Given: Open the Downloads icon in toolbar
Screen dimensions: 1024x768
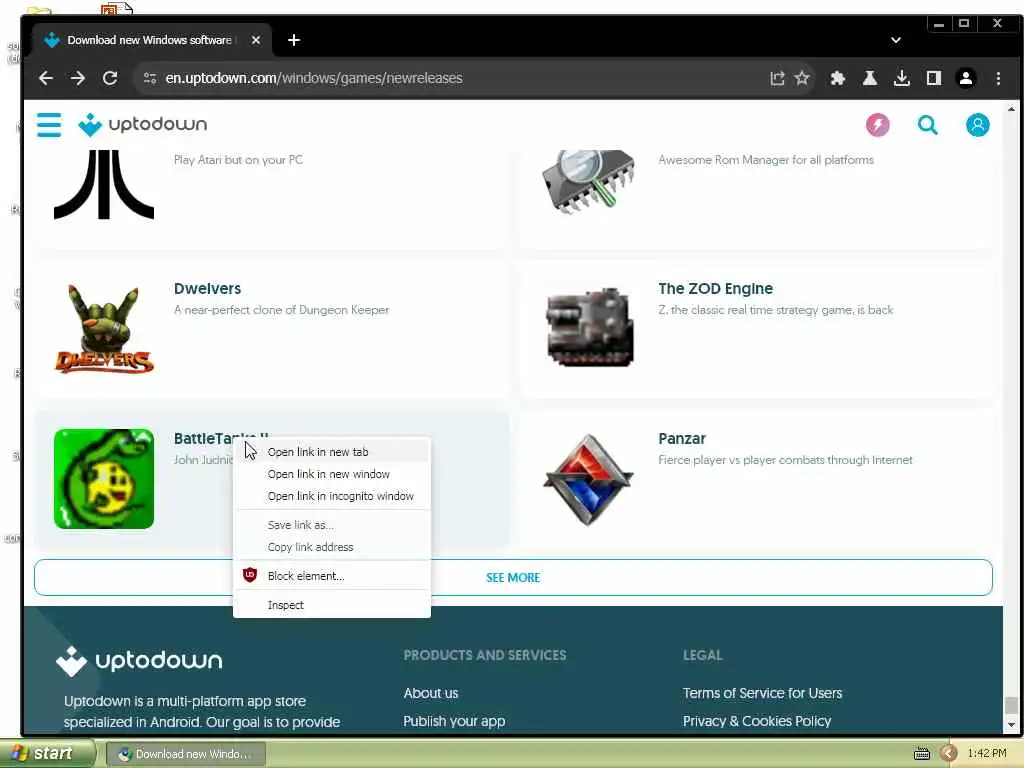Looking at the screenshot, I should pyautogui.click(x=901, y=78).
